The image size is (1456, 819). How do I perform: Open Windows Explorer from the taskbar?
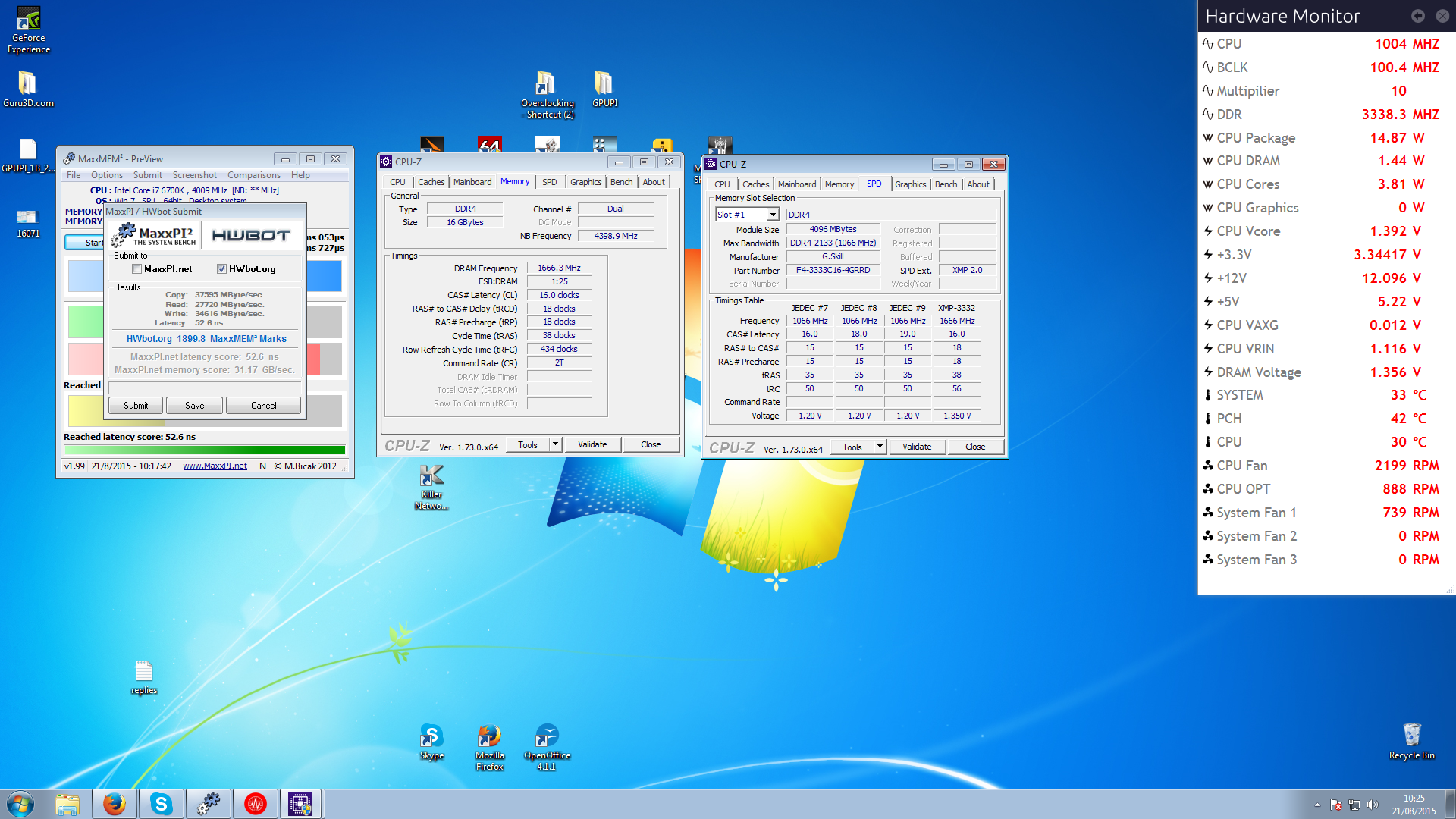(67, 804)
